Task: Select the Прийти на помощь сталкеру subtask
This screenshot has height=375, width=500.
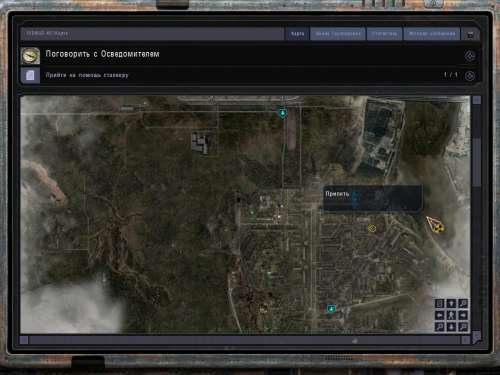Action: pos(87,75)
